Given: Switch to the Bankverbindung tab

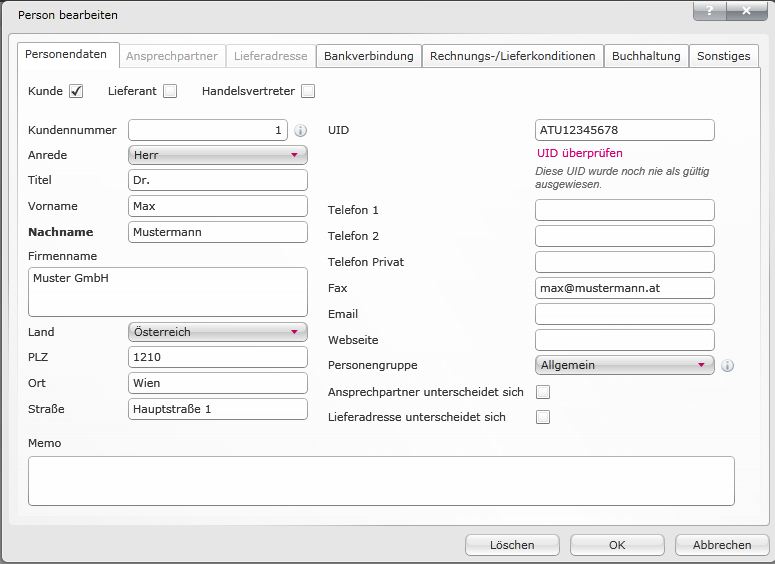Looking at the screenshot, I should (368, 56).
